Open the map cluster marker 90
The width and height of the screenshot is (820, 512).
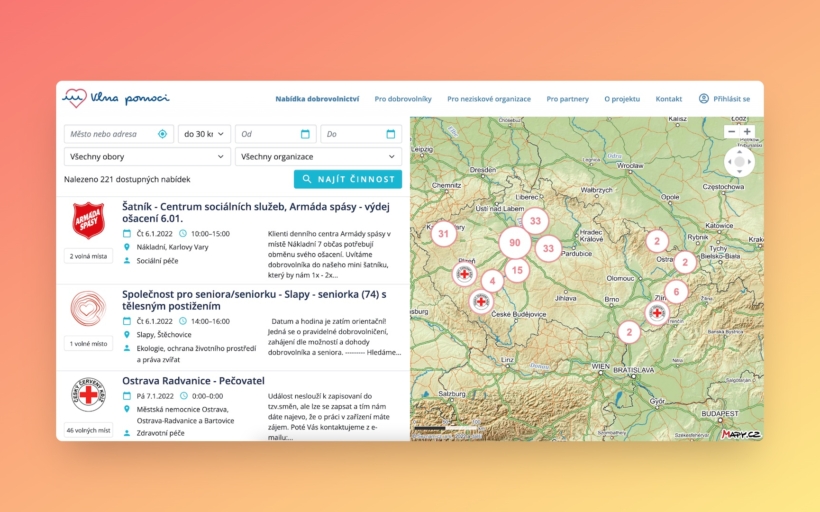point(515,242)
